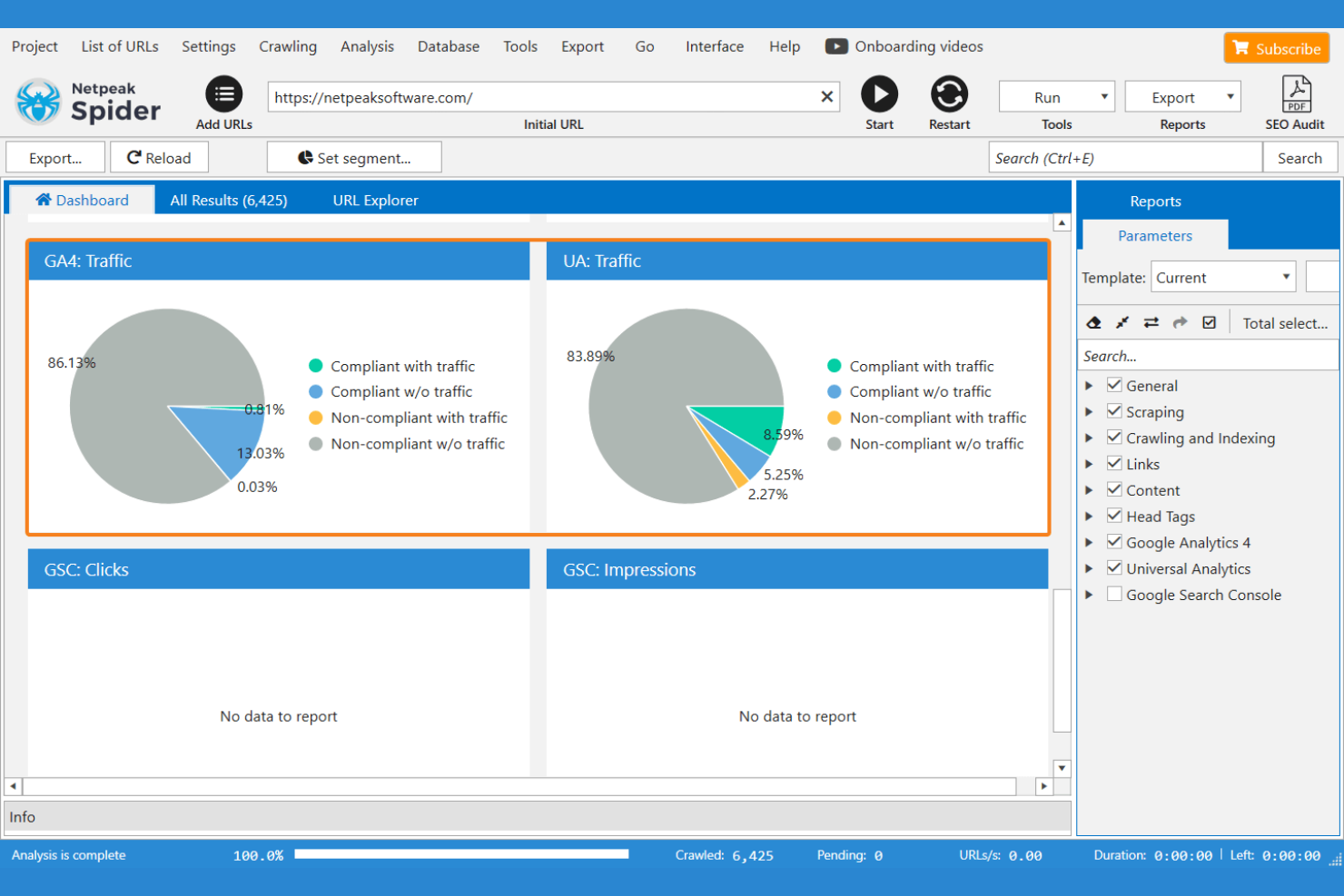
Task: Open the Run tools dropdown
Action: pos(1057,97)
